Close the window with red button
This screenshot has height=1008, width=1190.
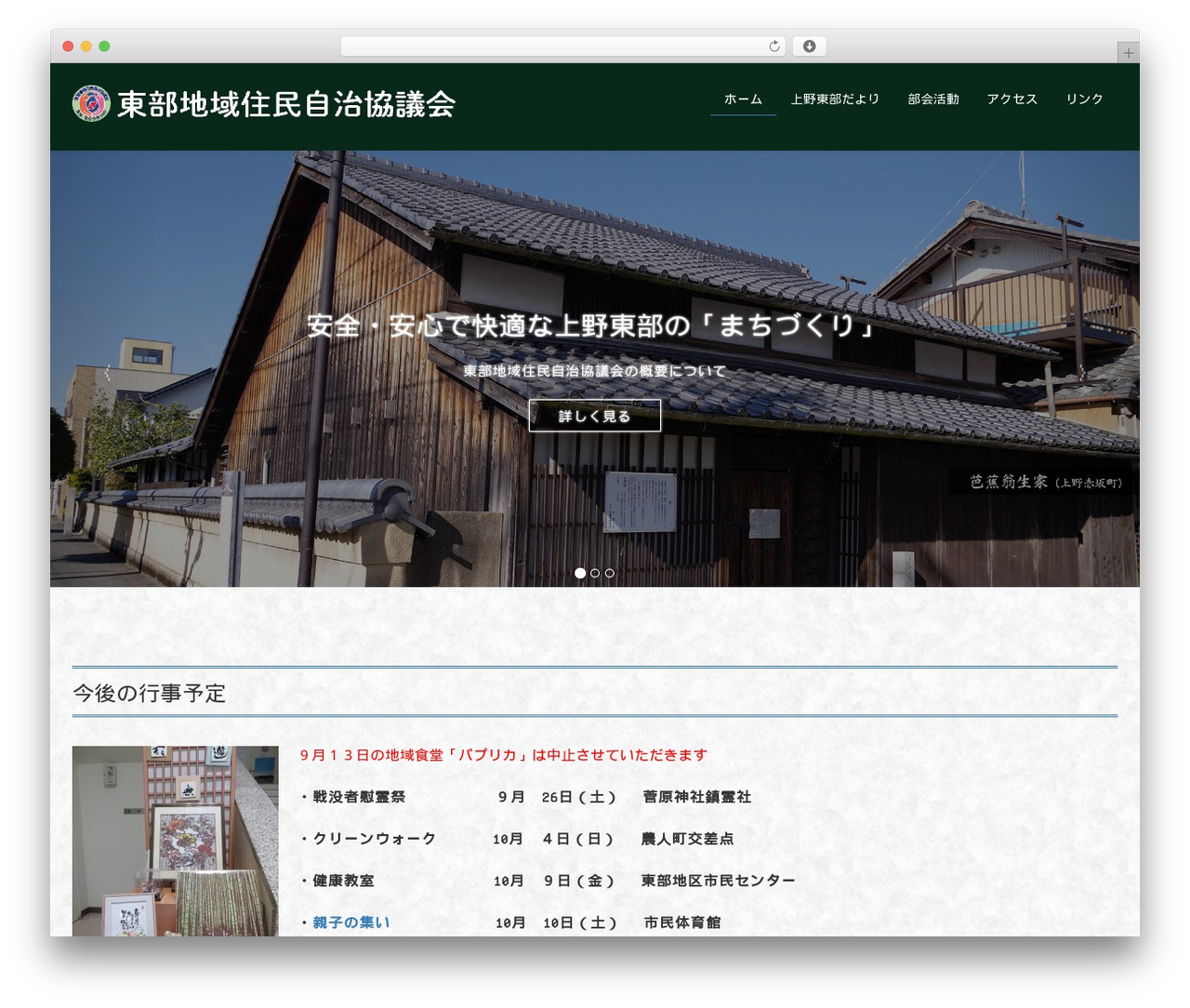tap(68, 46)
